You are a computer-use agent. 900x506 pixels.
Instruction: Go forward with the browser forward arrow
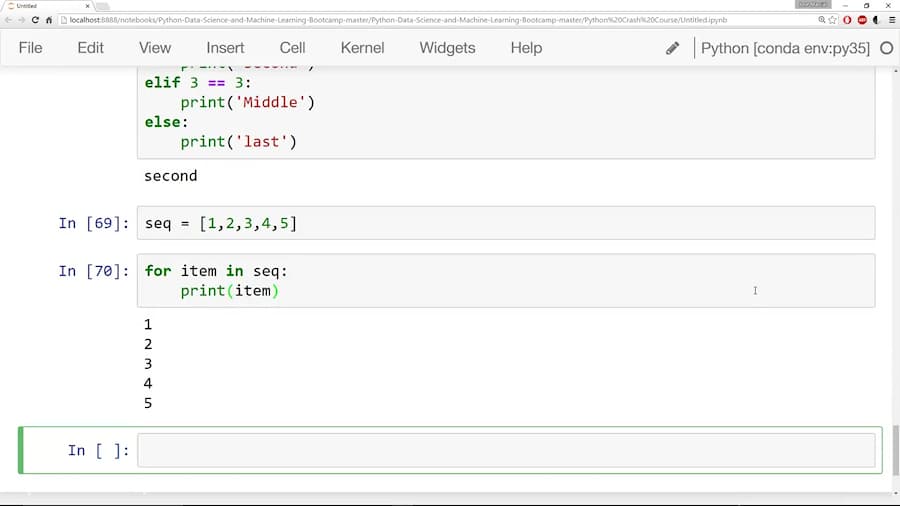(x=21, y=20)
